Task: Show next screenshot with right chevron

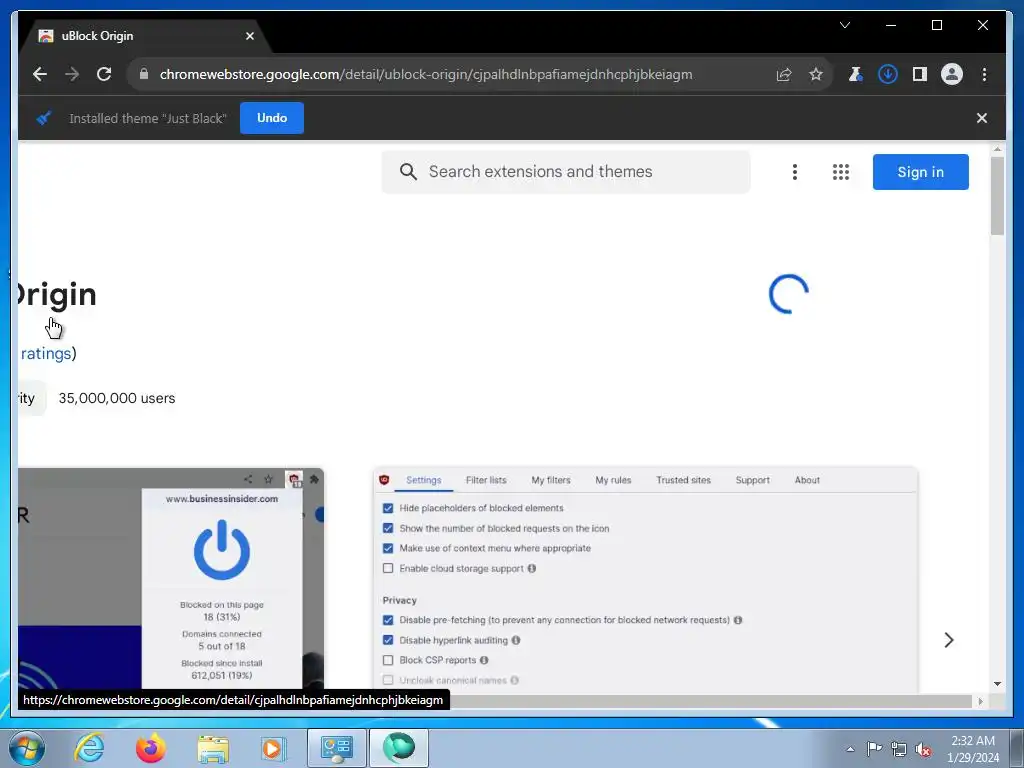Action: [x=949, y=640]
